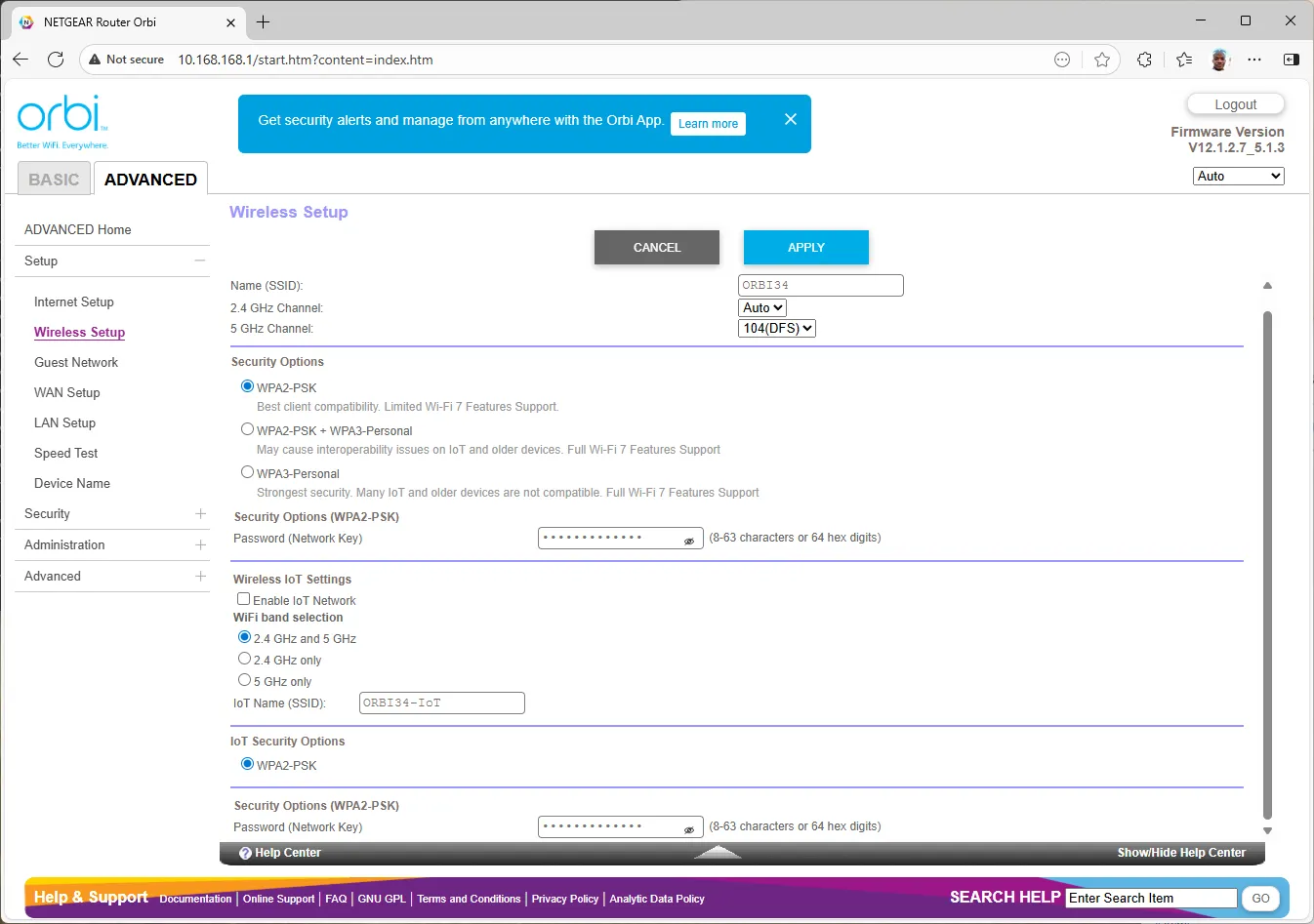The width and height of the screenshot is (1314, 924).
Task: Open the browser extensions puzzle icon
Action: pyautogui.click(x=1144, y=60)
